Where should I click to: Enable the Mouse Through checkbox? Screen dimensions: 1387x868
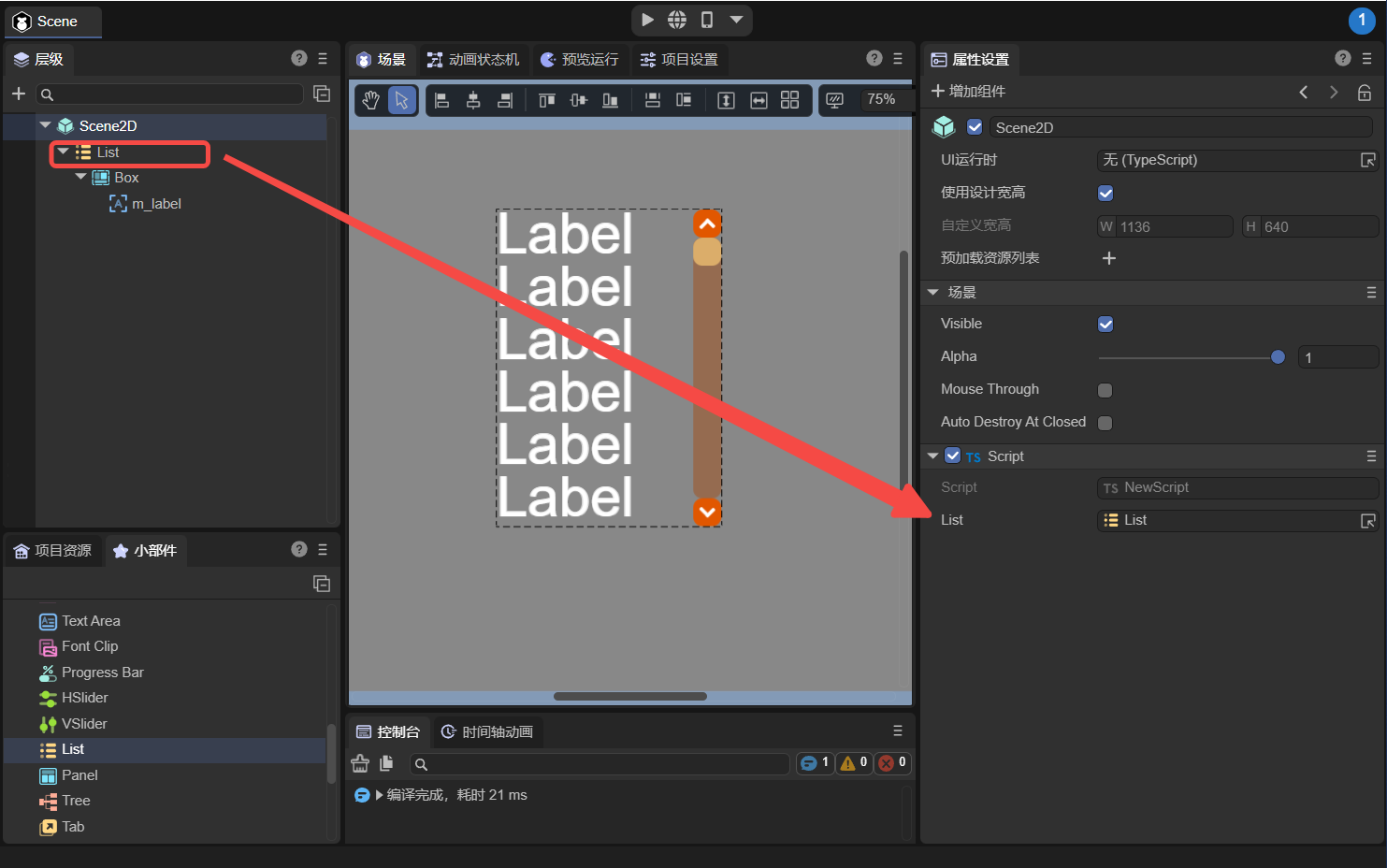[x=1105, y=390]
